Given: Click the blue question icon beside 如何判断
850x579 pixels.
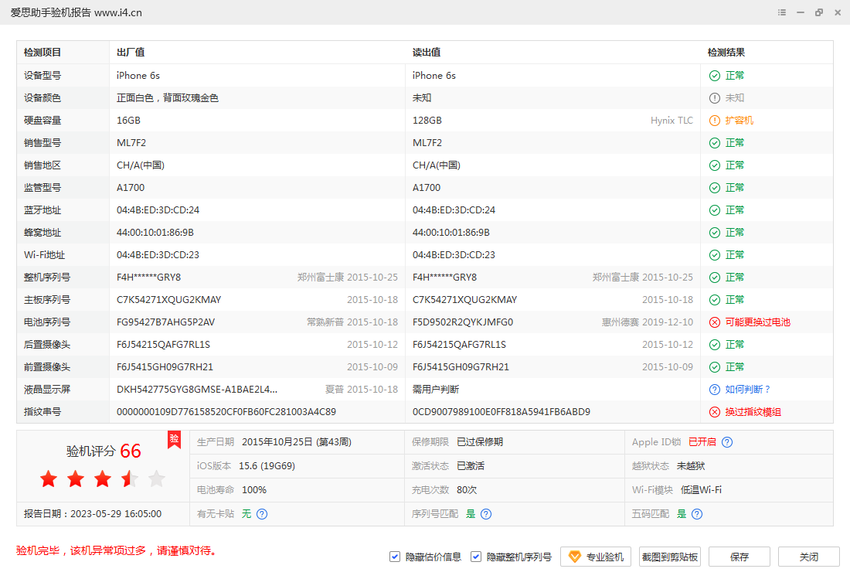Looking at the screenshot, I should 714,390.
